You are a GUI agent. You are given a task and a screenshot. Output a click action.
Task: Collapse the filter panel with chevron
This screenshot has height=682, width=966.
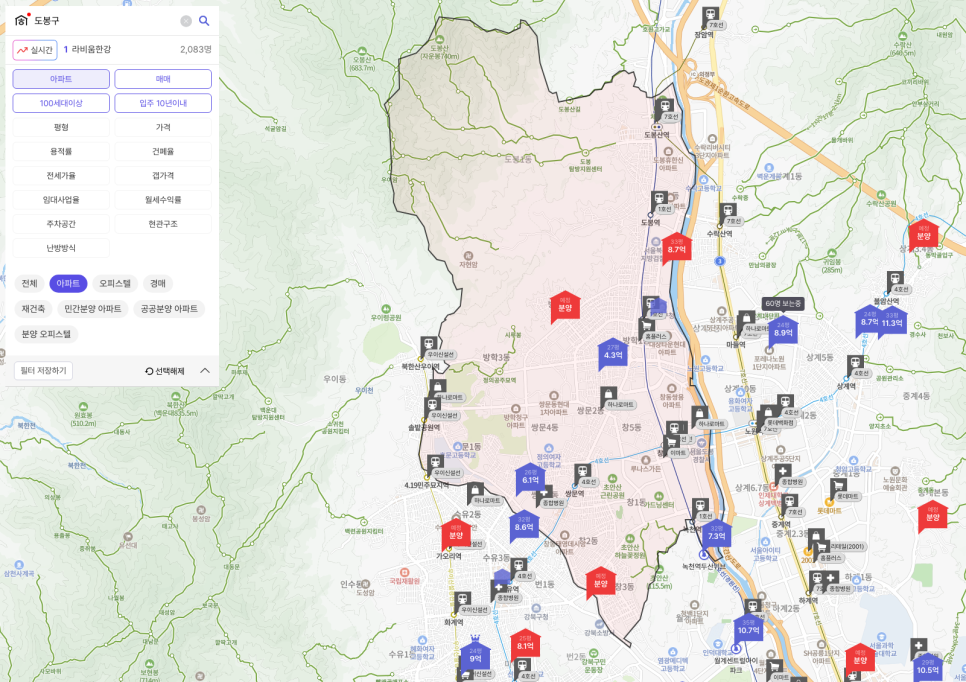(204, 370)
